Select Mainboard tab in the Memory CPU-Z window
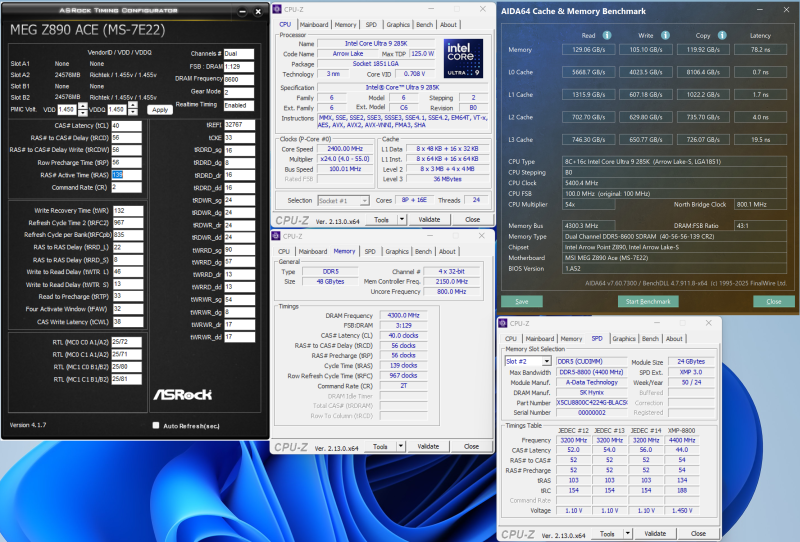Image resolution: width=800 pixels, height=542 pixels. 312,251
